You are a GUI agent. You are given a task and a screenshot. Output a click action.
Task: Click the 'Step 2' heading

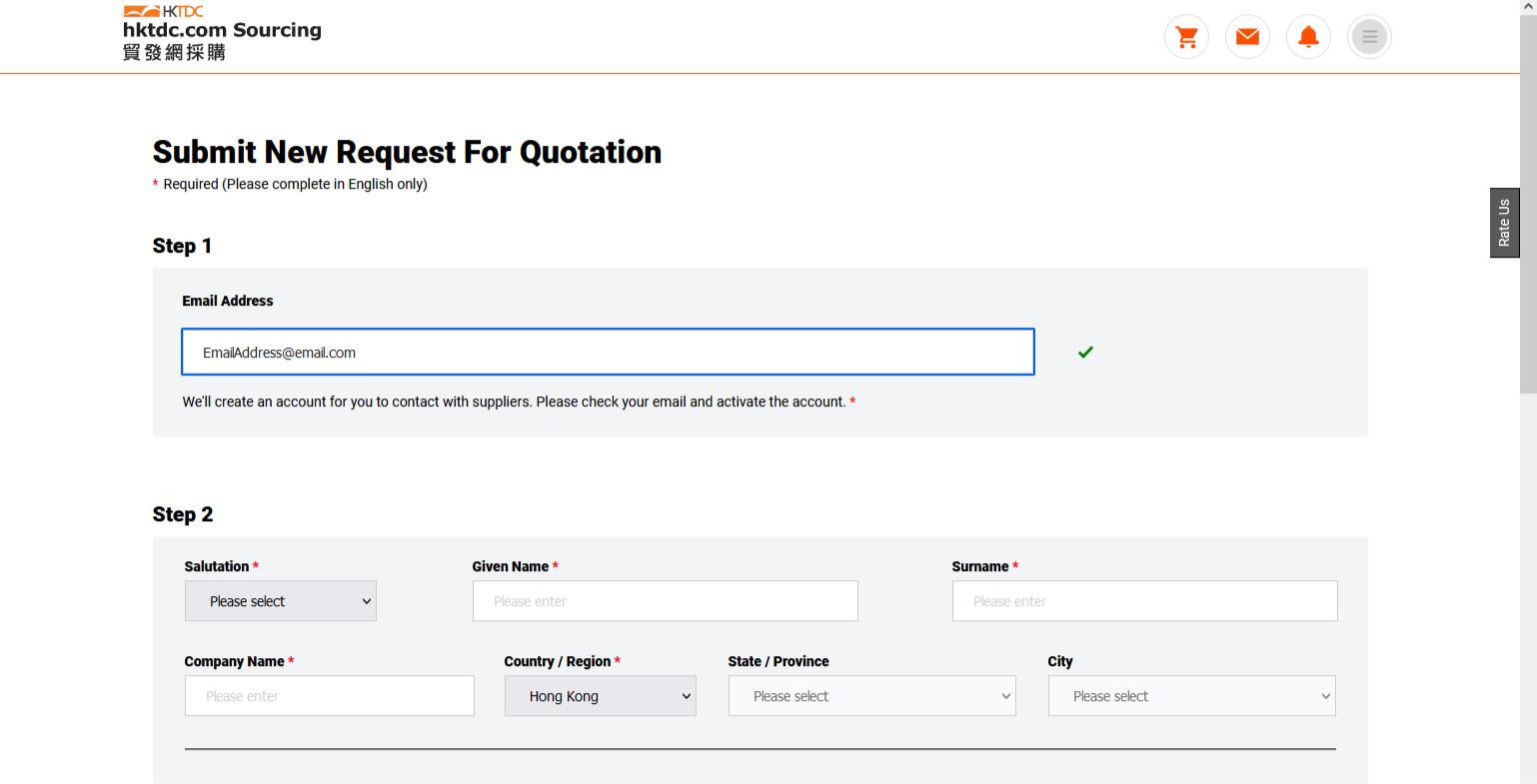(x=183, y=514)
